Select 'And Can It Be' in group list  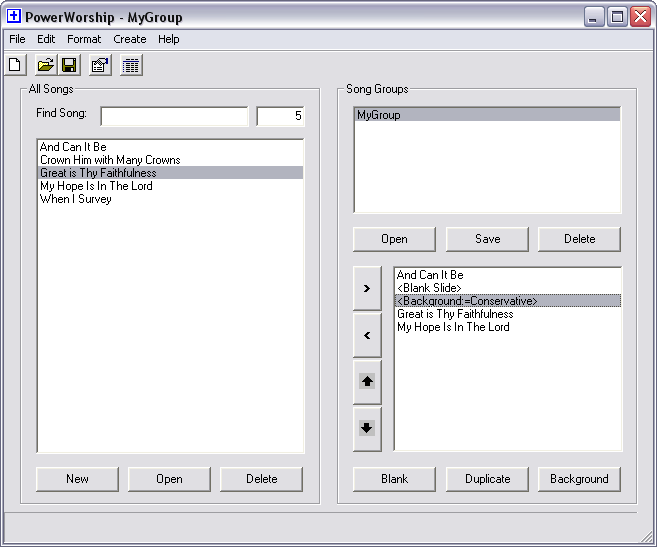(508, 275)
